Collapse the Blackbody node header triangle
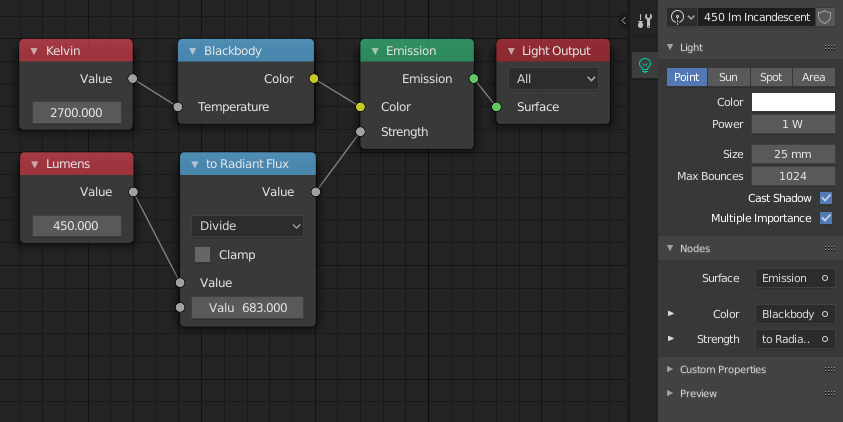 [192, 51]
